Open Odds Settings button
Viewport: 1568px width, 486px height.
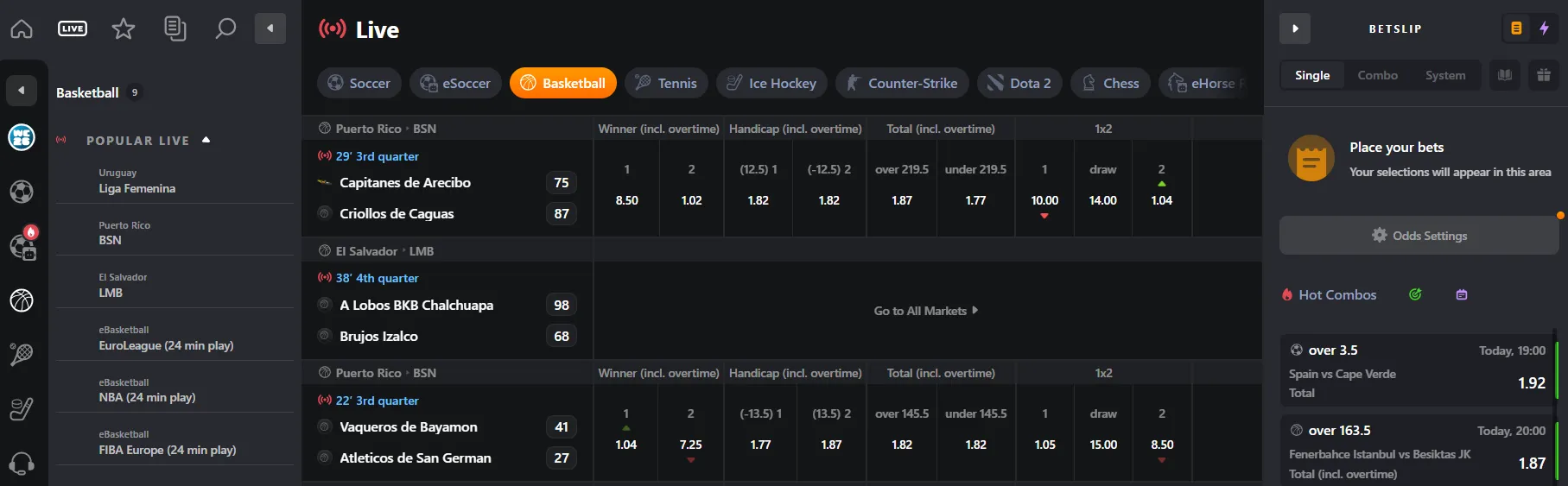tap(1419, 236)
